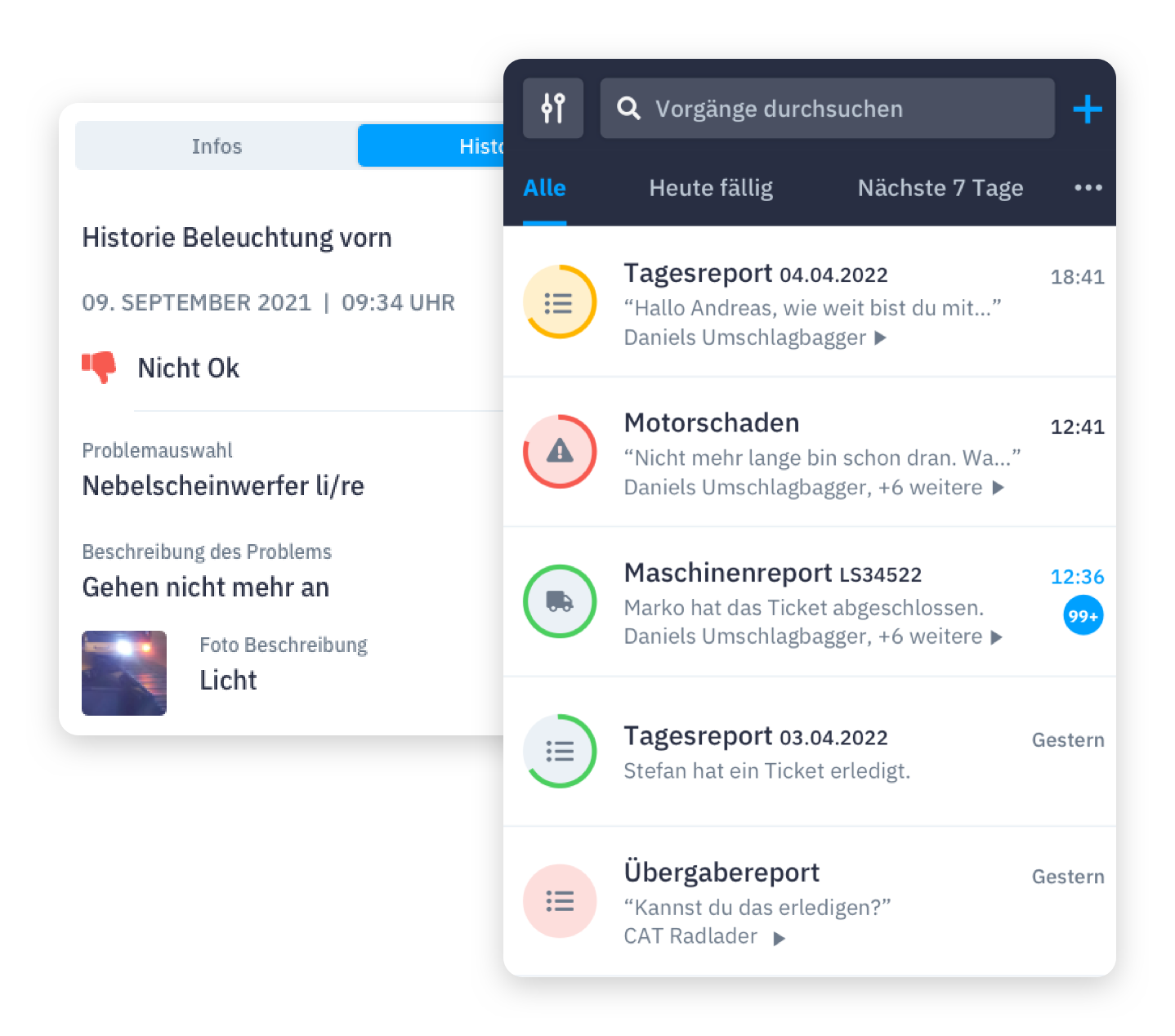
Task: Expand the '+6 weitere' arrow under Motorschaden
Action: (998, 488)
